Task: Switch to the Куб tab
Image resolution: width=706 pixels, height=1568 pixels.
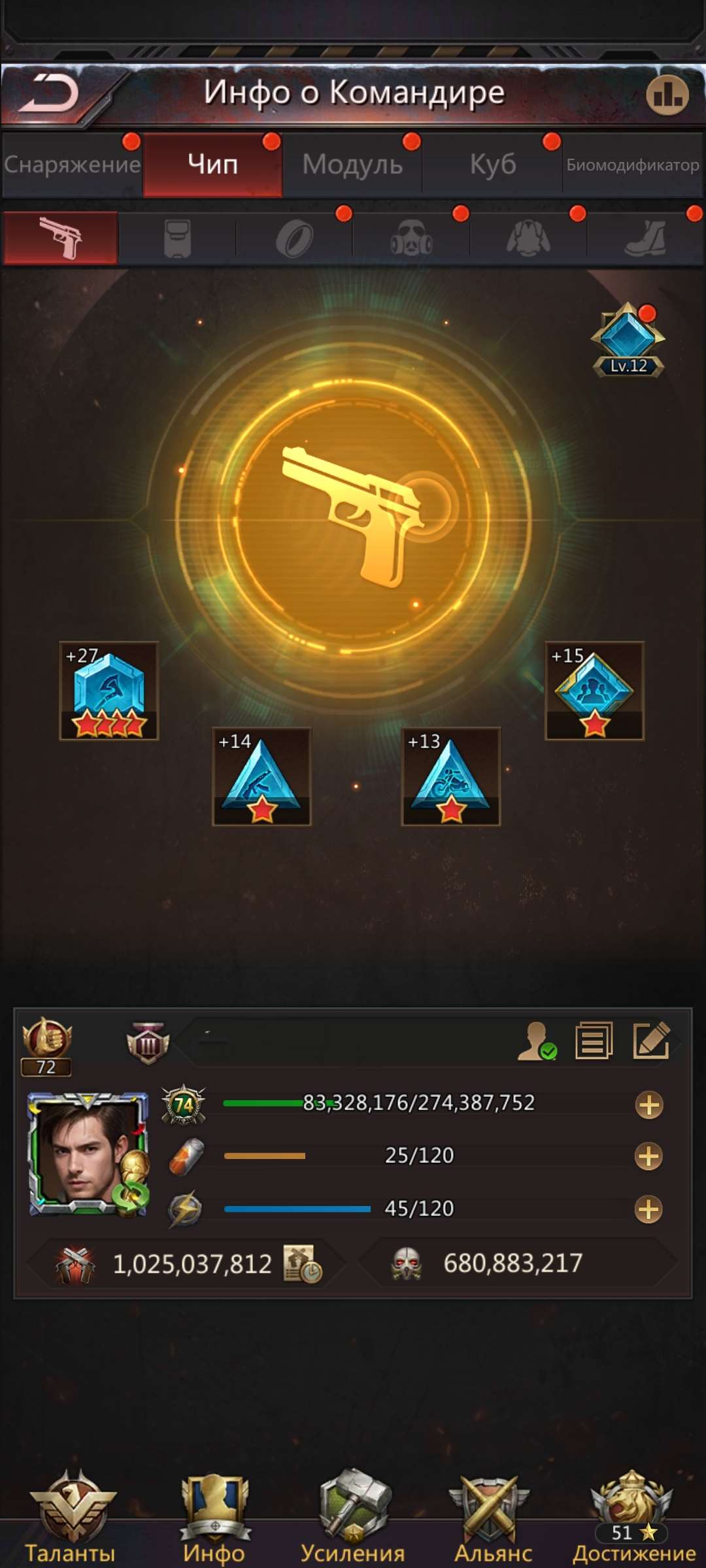Action: 493,165
